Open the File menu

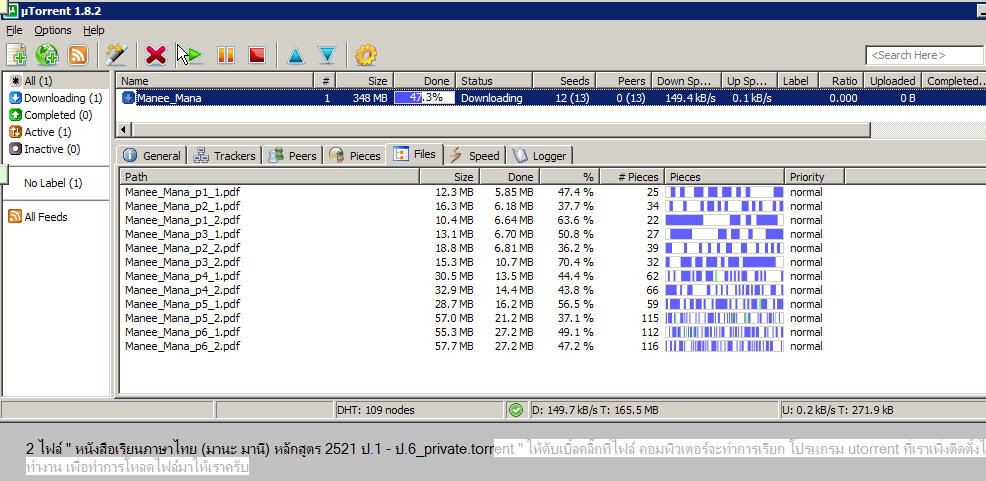click(14, 30)
